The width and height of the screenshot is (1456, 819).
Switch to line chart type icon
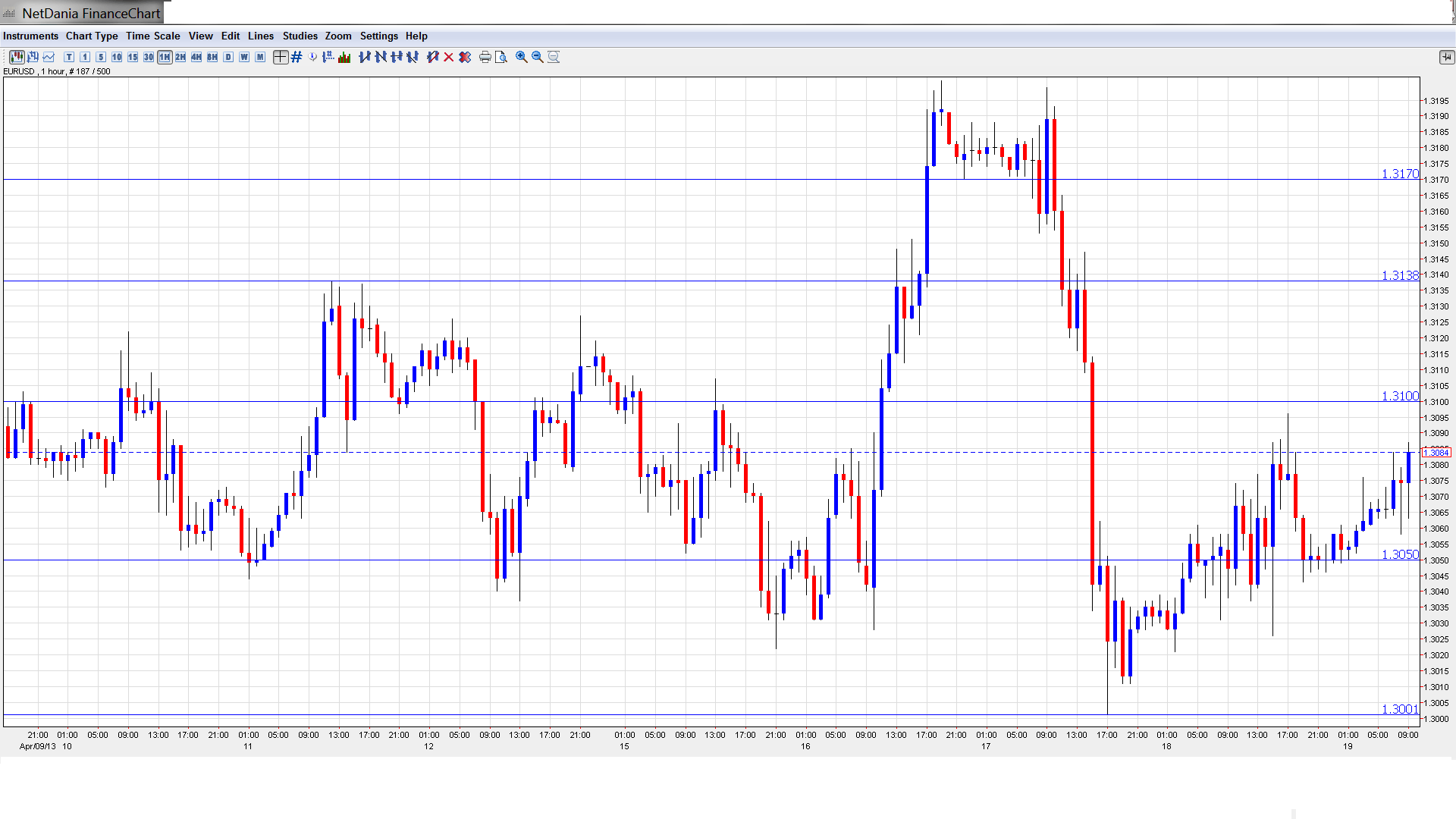[49, 57]
